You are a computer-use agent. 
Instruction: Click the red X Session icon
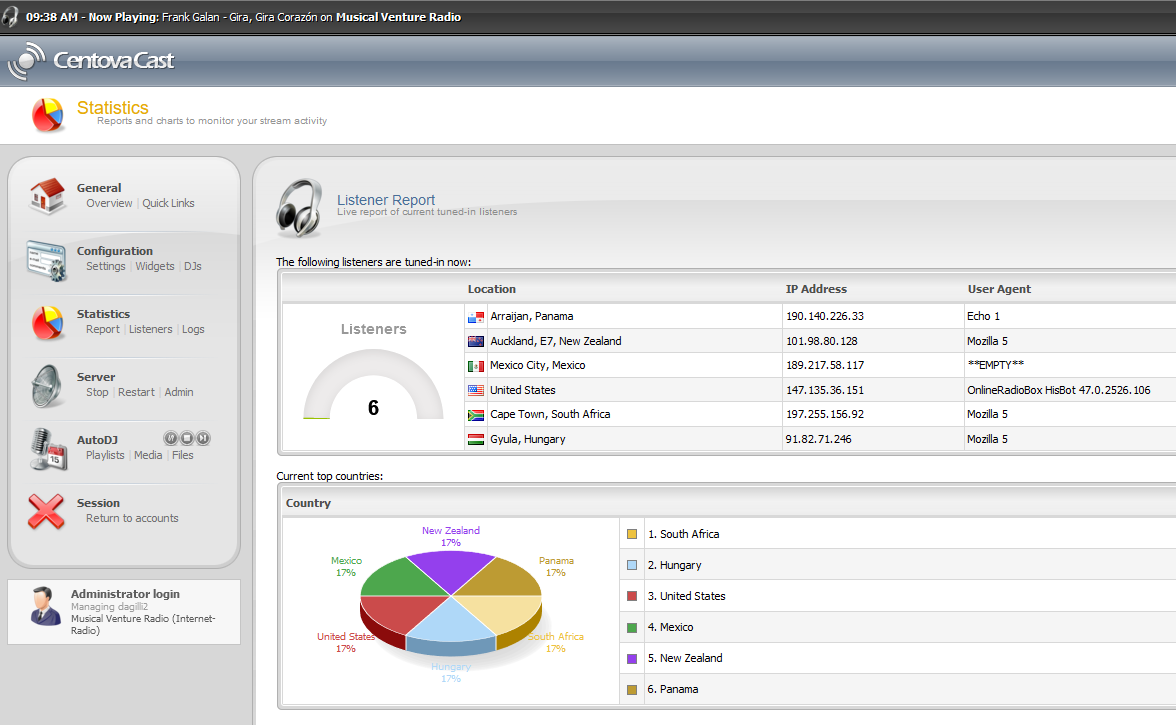(47, 511)
